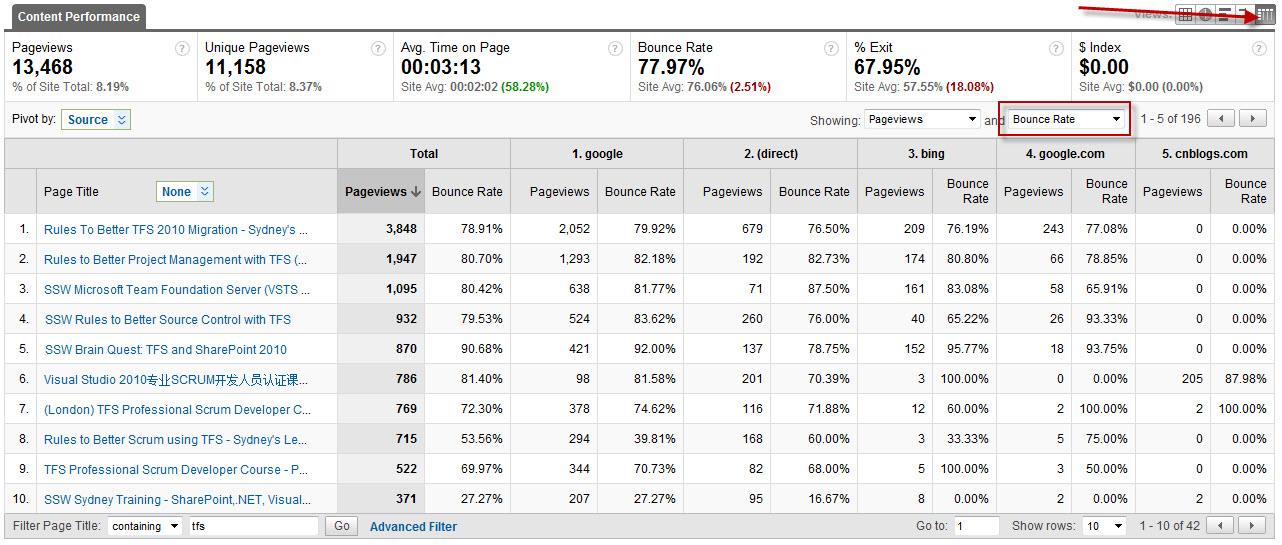
Task: Click the Advanced Filter link
Action: tap(413, 527)
